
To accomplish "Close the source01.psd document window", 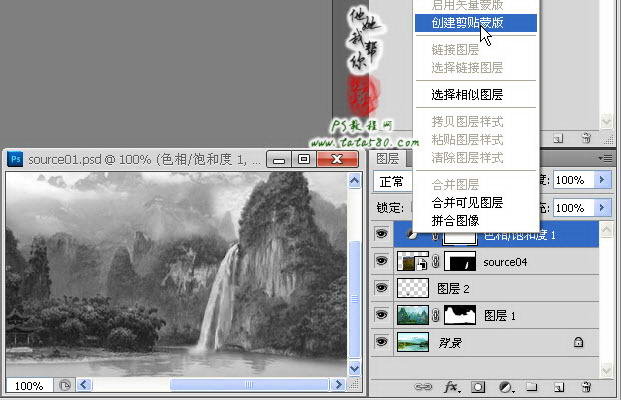I will pos(337,159).
